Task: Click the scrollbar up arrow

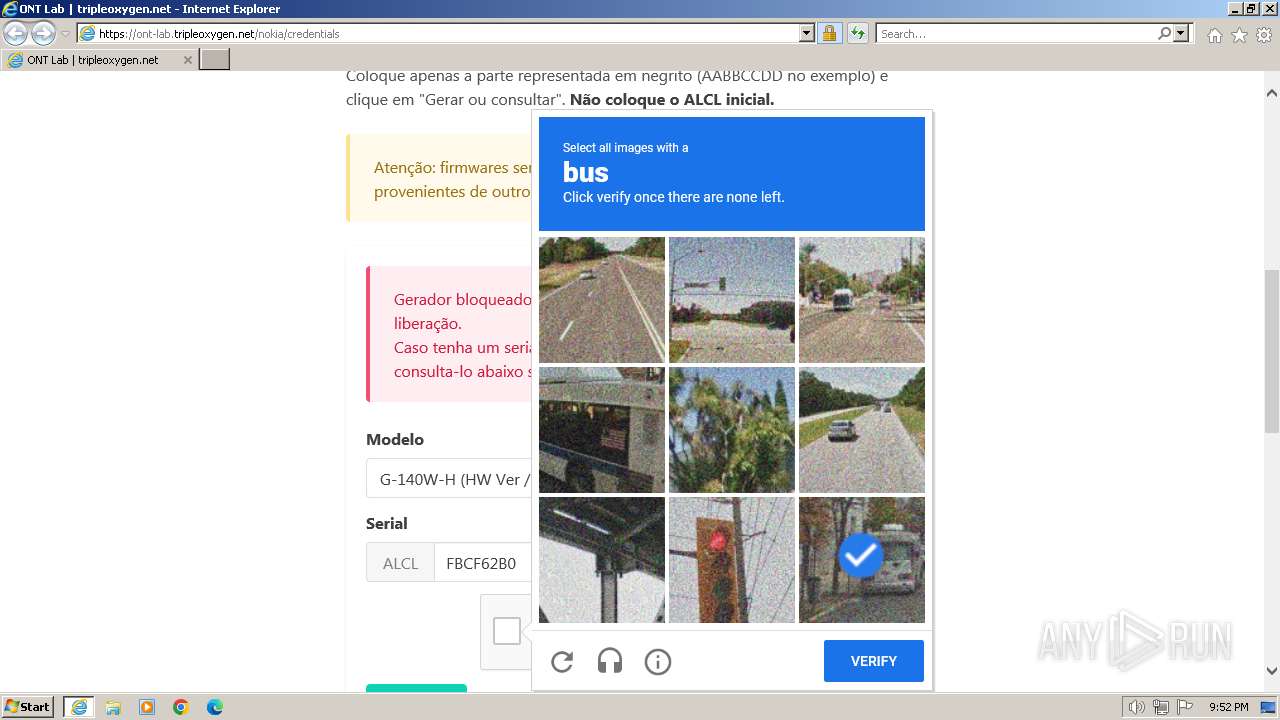Action: click(1272, 92)
